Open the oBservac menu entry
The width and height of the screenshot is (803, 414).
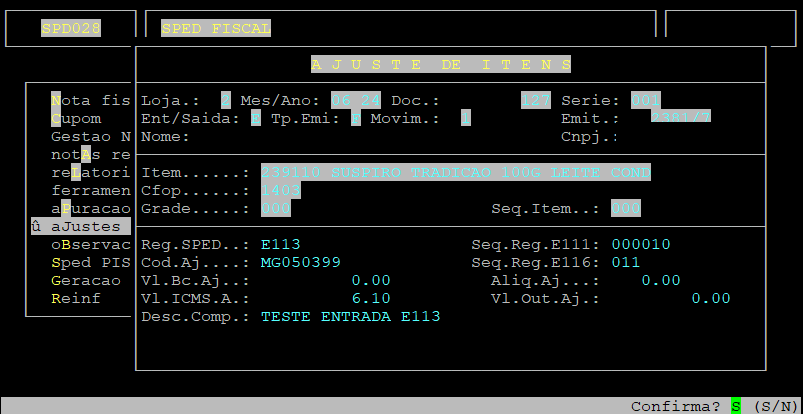pyautogui.click(x=90, y=244)
